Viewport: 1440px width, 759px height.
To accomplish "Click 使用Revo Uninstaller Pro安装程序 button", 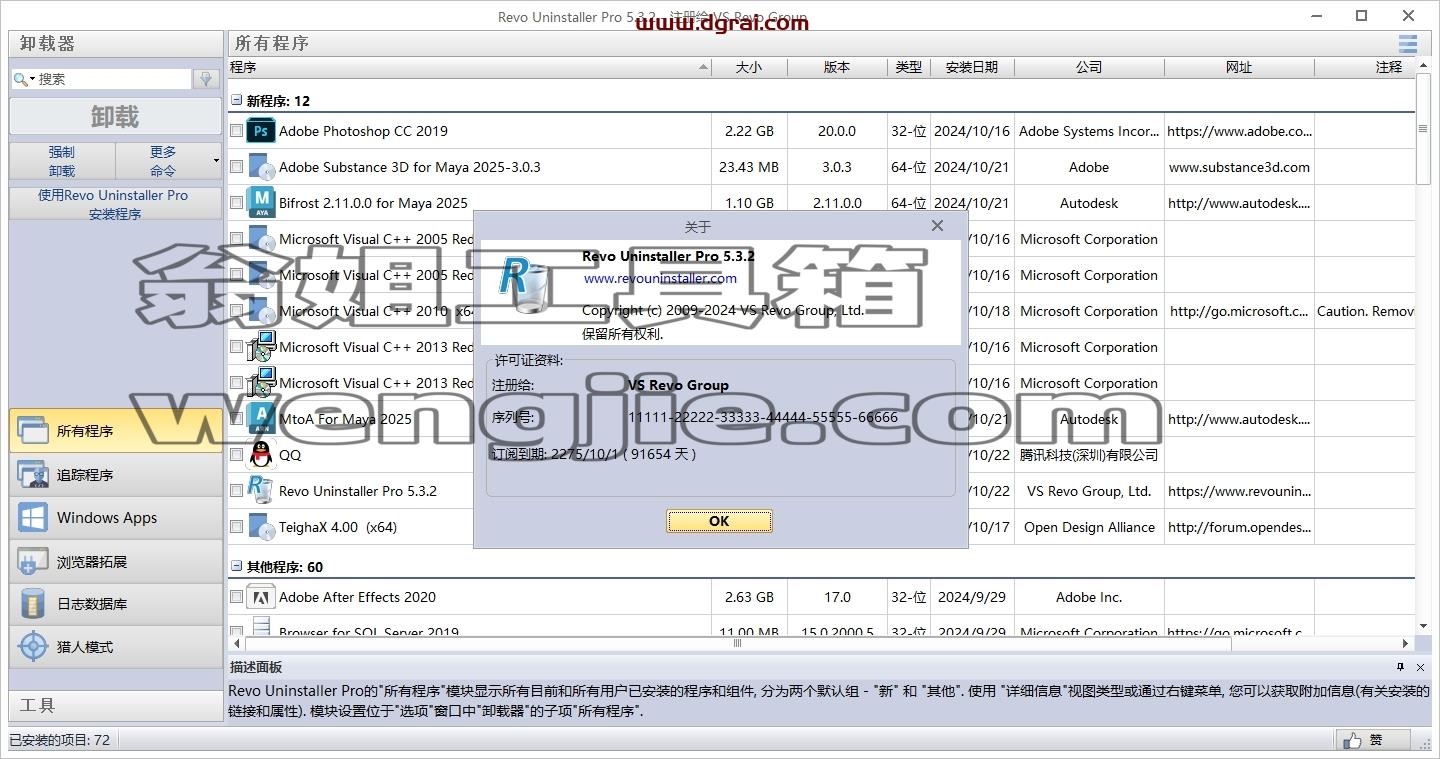I will [116, 204].
